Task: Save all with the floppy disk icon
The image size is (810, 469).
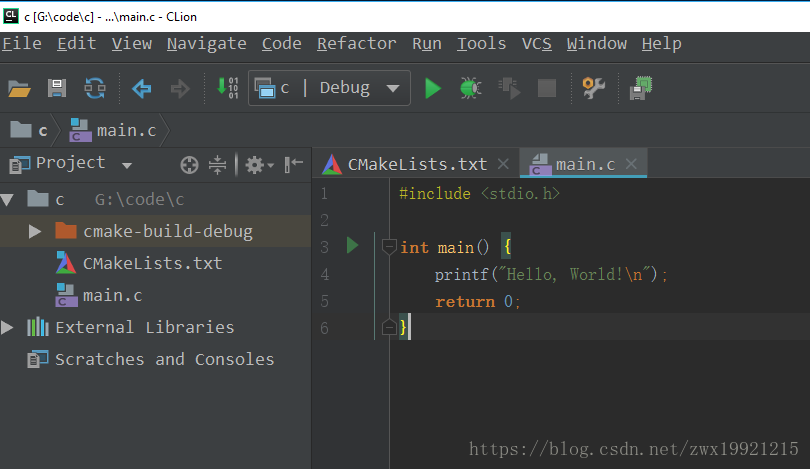Action: click(x=57, y=89)
